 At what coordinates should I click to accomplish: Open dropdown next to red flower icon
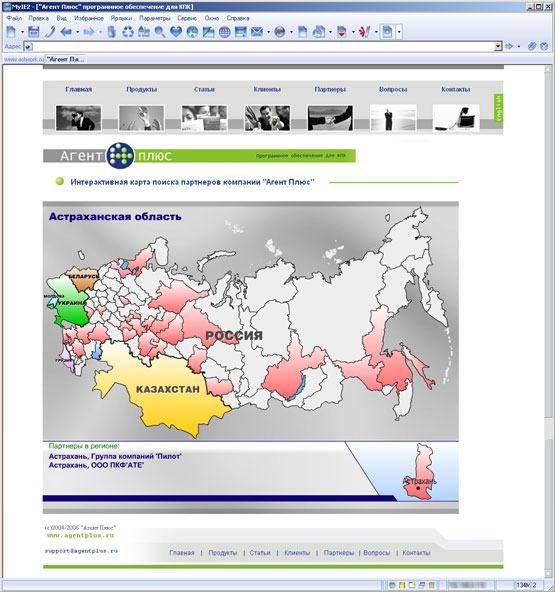(x=376, y=32)
